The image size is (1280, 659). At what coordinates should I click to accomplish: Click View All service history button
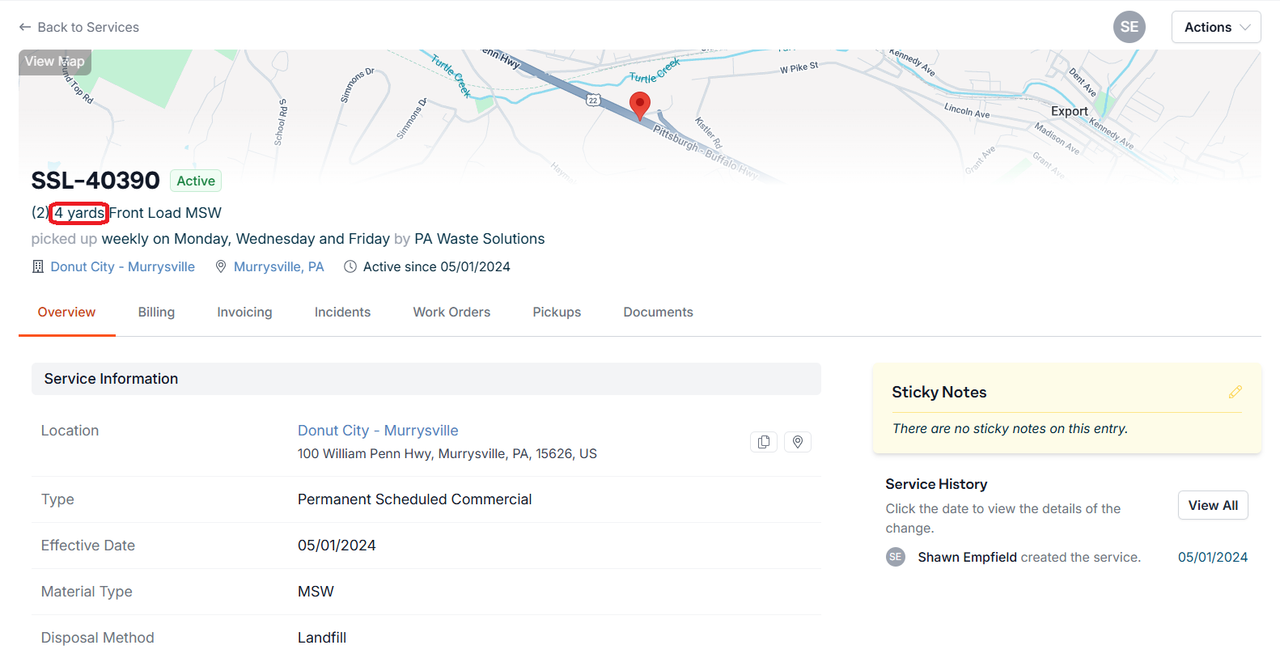click(x=1213, y=505)
